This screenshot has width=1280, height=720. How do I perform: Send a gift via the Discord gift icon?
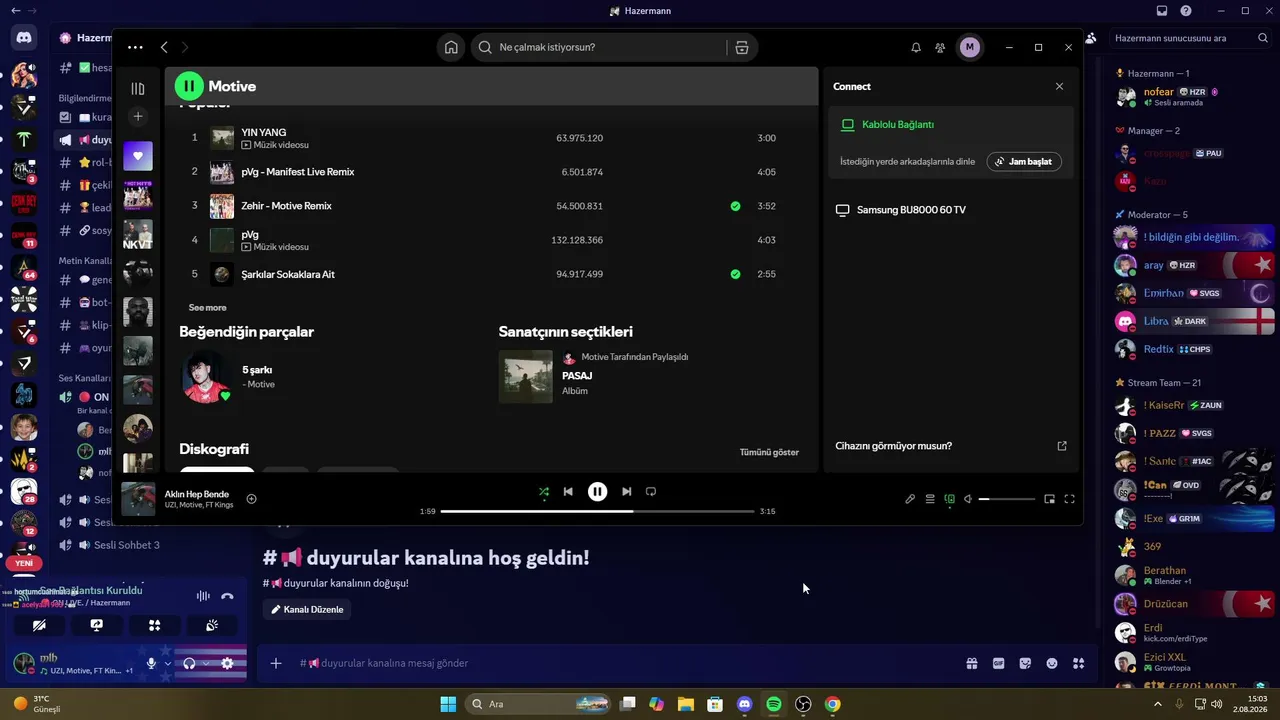[x=972, y=663]
